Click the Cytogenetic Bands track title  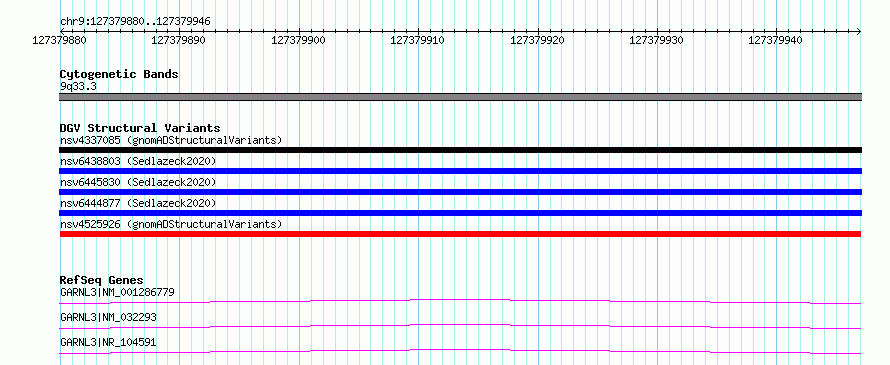119,74
